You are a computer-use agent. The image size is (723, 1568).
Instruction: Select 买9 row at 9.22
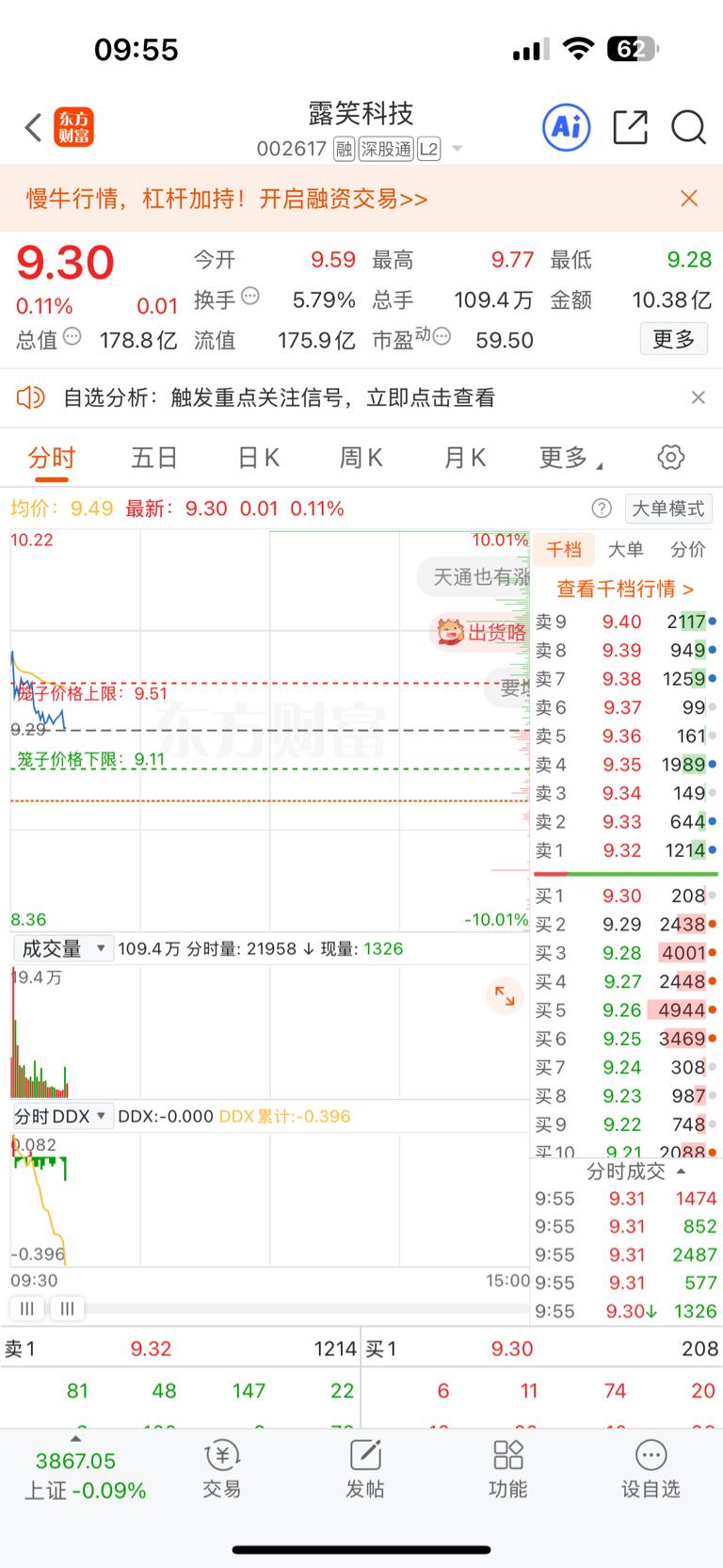pyautogui.click(x=626, y=1124)
